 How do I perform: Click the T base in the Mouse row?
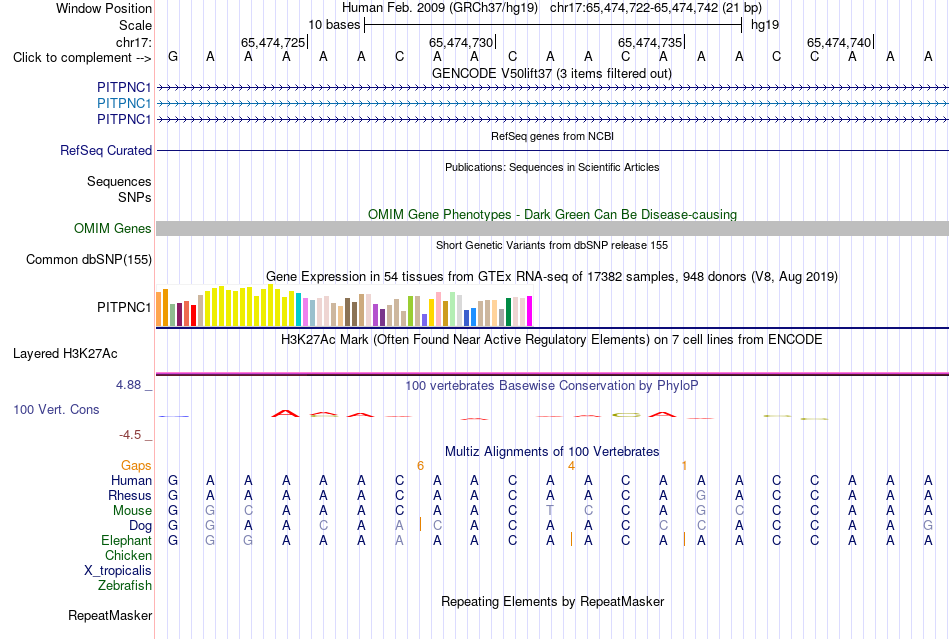550,511
